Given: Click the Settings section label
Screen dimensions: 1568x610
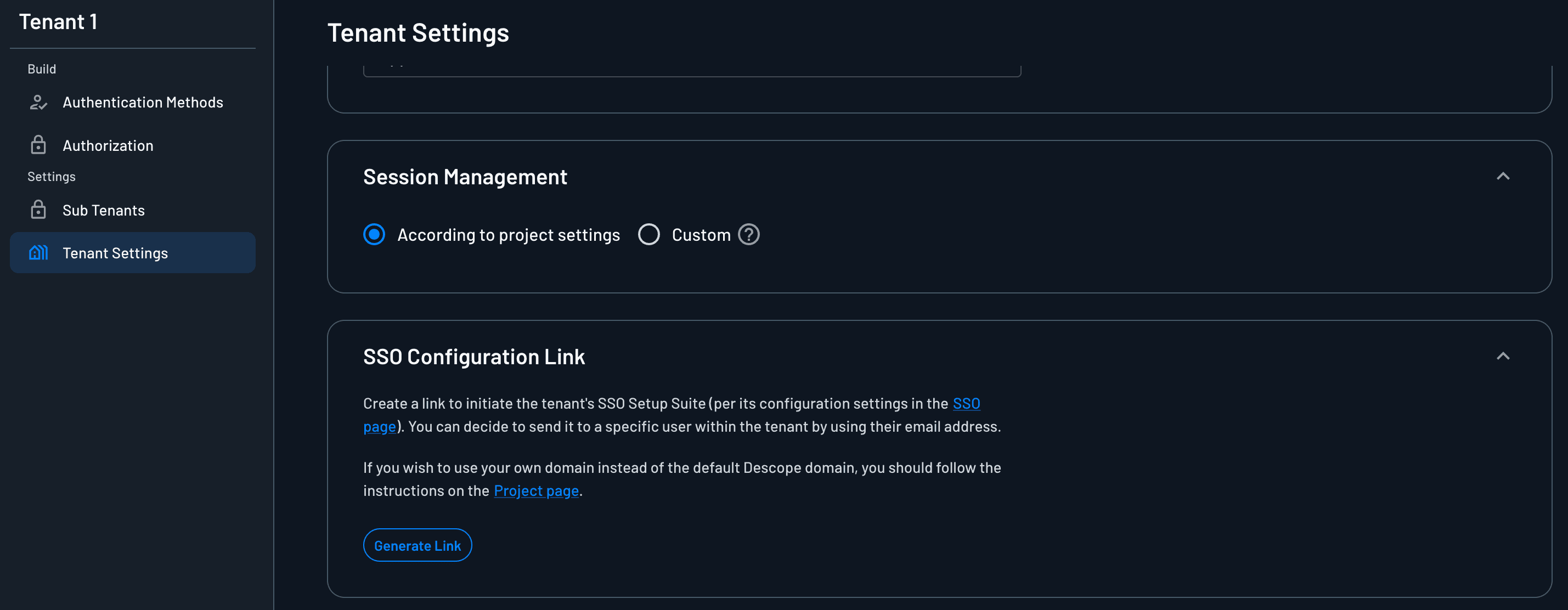Looking at the screenshot, I should [x=51, y=176].
